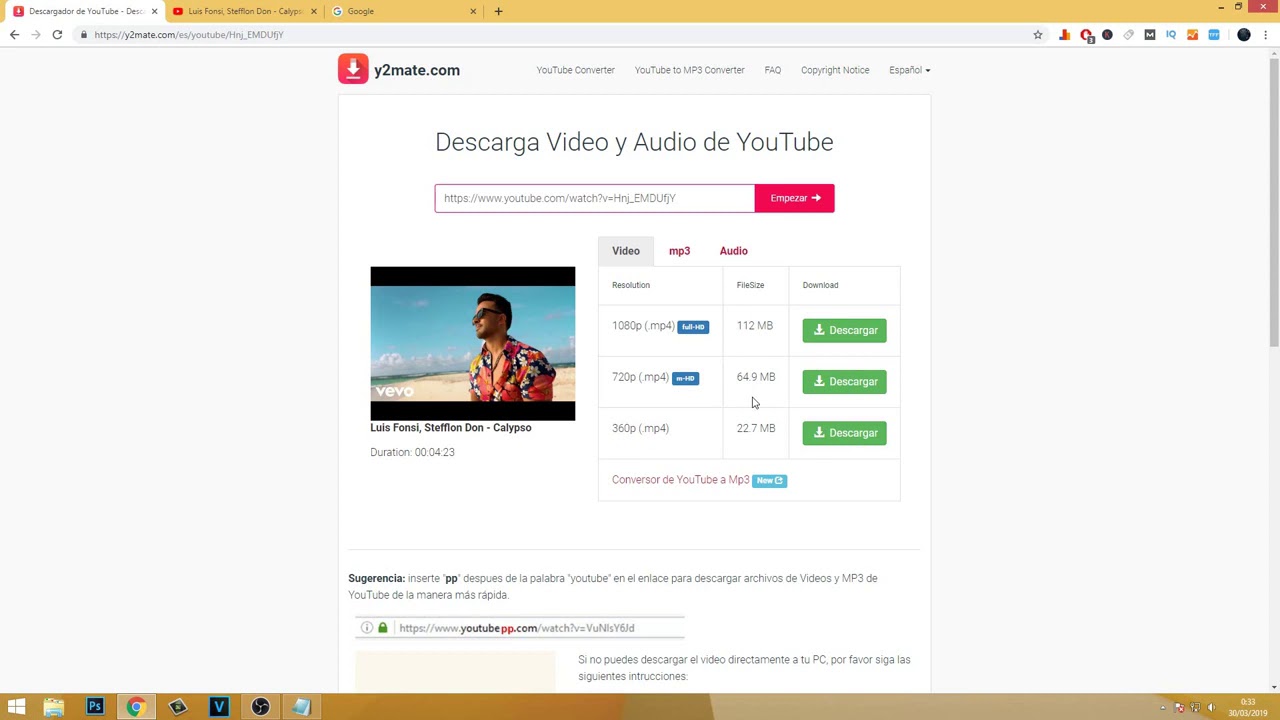The image size is (1280, 720).
Task: Switch to the mp3 tab
Action: (679, 251)
